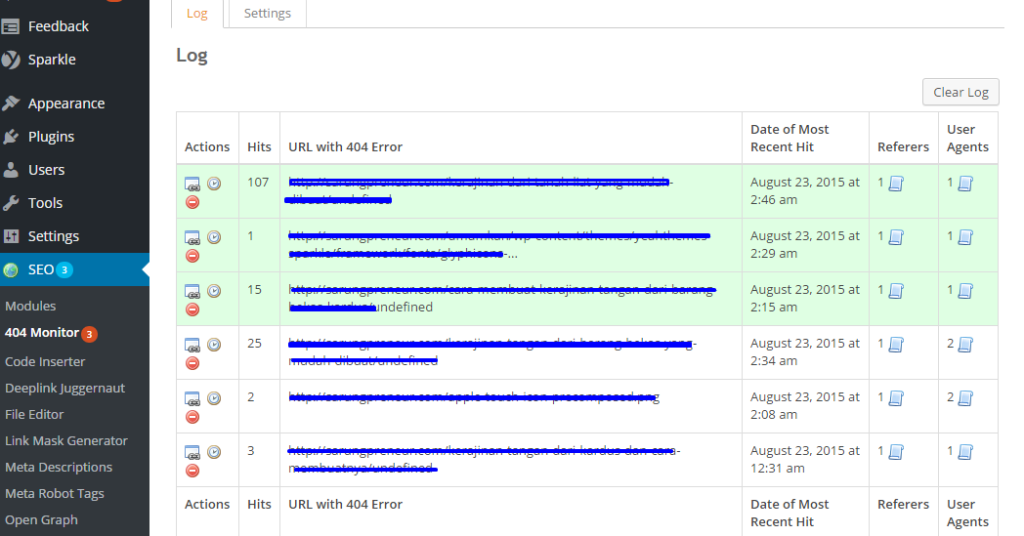This screenshot has width=1024, height=536.
Task: Click the 404 URL dated 2:08 am
Action: [x=473, y=397]
